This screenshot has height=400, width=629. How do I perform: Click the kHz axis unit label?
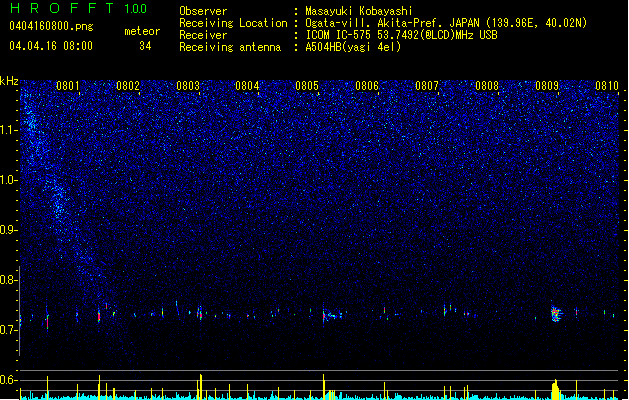(9, 81)
